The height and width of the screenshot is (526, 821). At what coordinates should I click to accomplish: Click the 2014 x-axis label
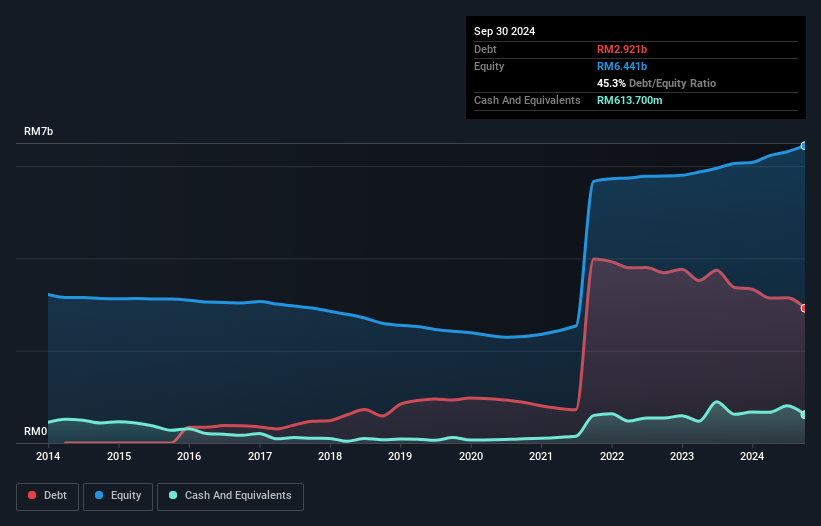click(48, 456)
